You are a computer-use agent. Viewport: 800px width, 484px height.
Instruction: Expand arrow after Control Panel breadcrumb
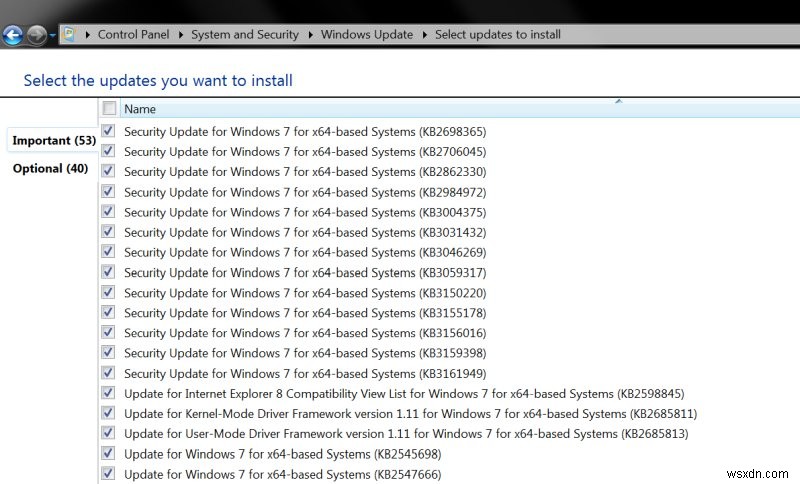[x=181, y=35]
